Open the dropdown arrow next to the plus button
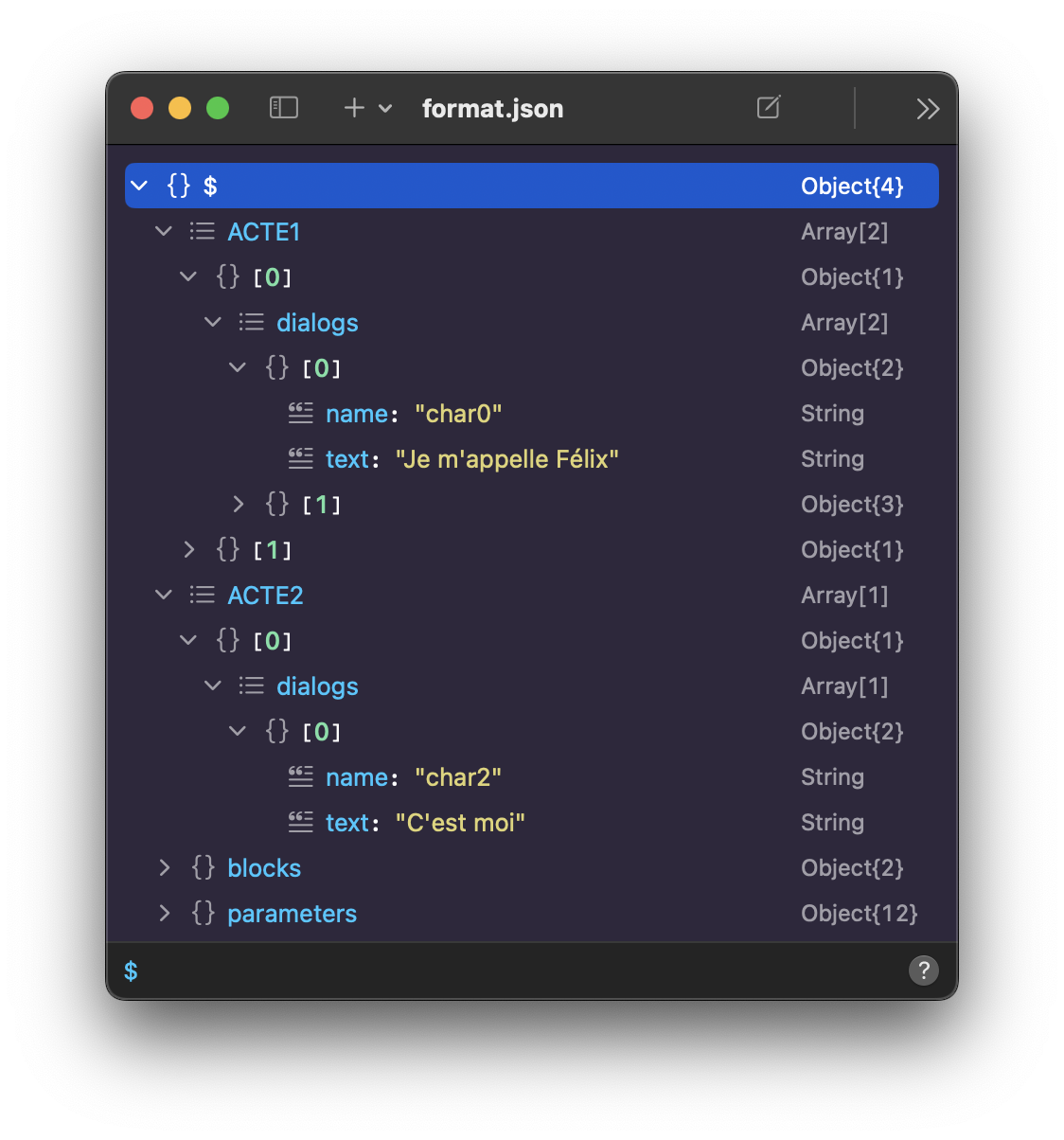This screenshot has height=1140, width=1064. pyautogui.click(x=384, y=108)
